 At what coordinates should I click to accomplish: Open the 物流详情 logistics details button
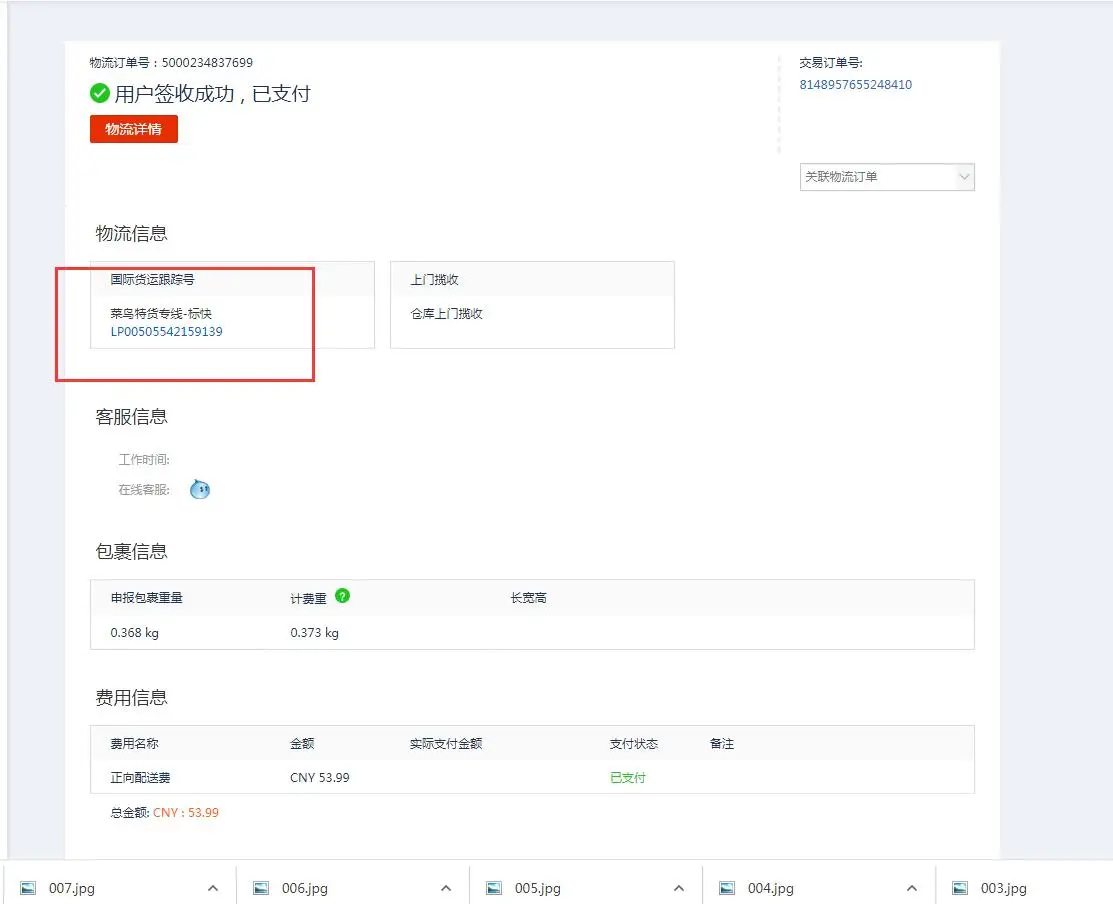pyautogui.click(x=133, y=129)
